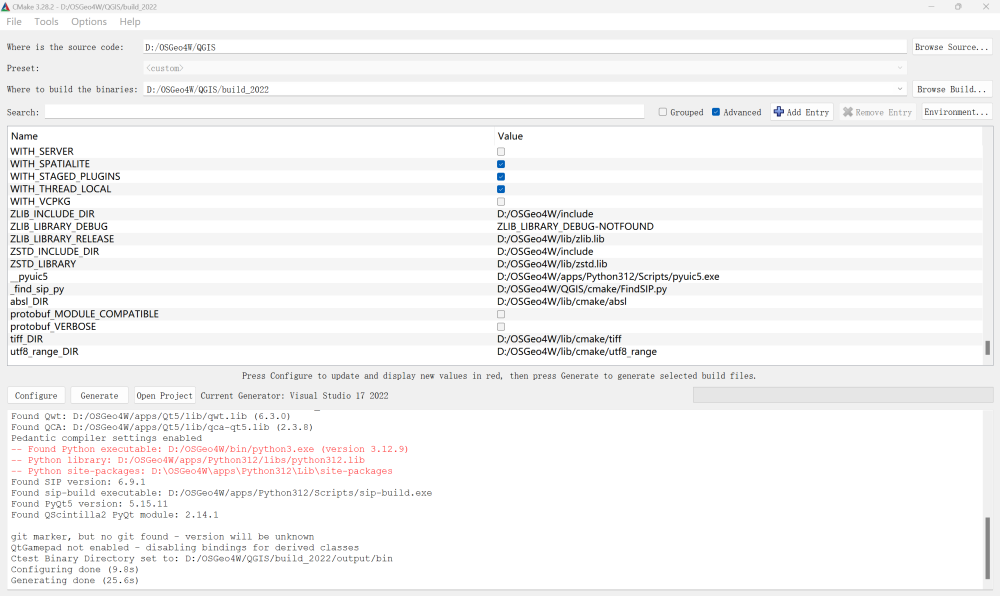Screen dimensions: 1000x596
Task: Click 'Current Generator: Visual Studio 17 2022' label
Action: [x=295, y=396]
